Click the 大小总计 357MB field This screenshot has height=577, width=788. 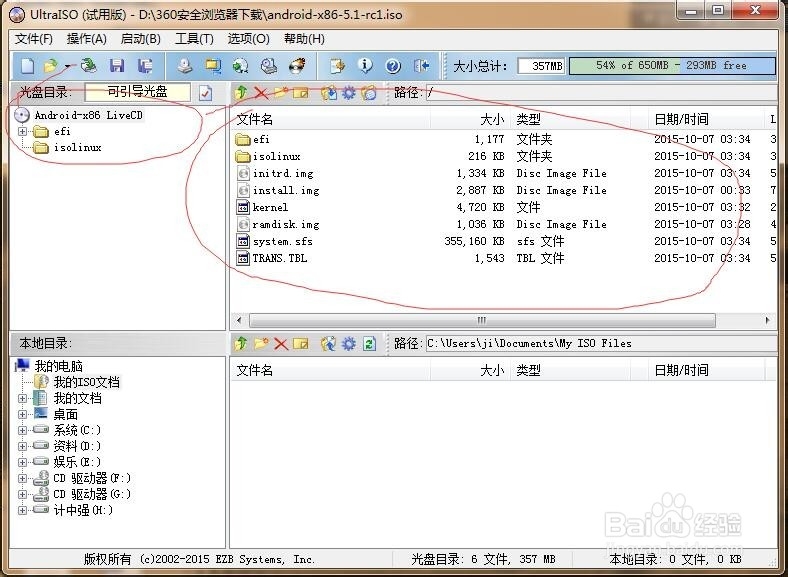point(541,66)
